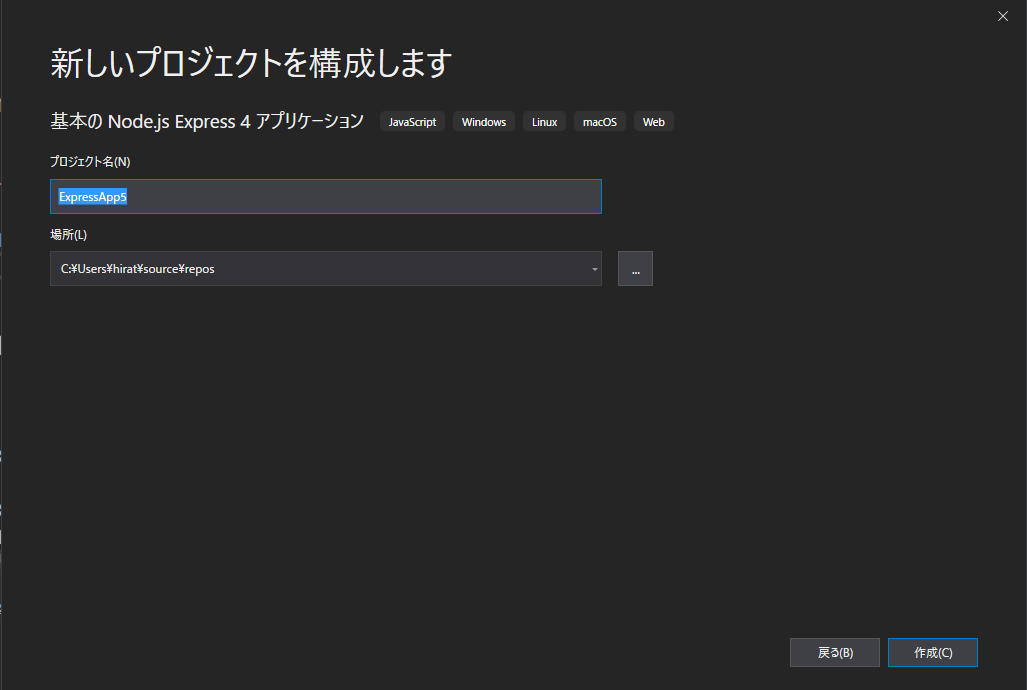
Task: Click the 基本の Node.js Express 4 アプリケーション heading
Action: (x=206, y=120)
